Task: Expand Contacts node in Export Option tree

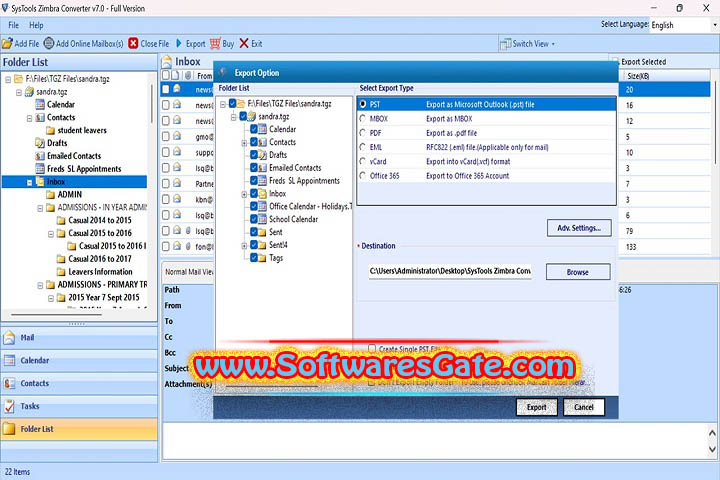Action: point(244,143)
